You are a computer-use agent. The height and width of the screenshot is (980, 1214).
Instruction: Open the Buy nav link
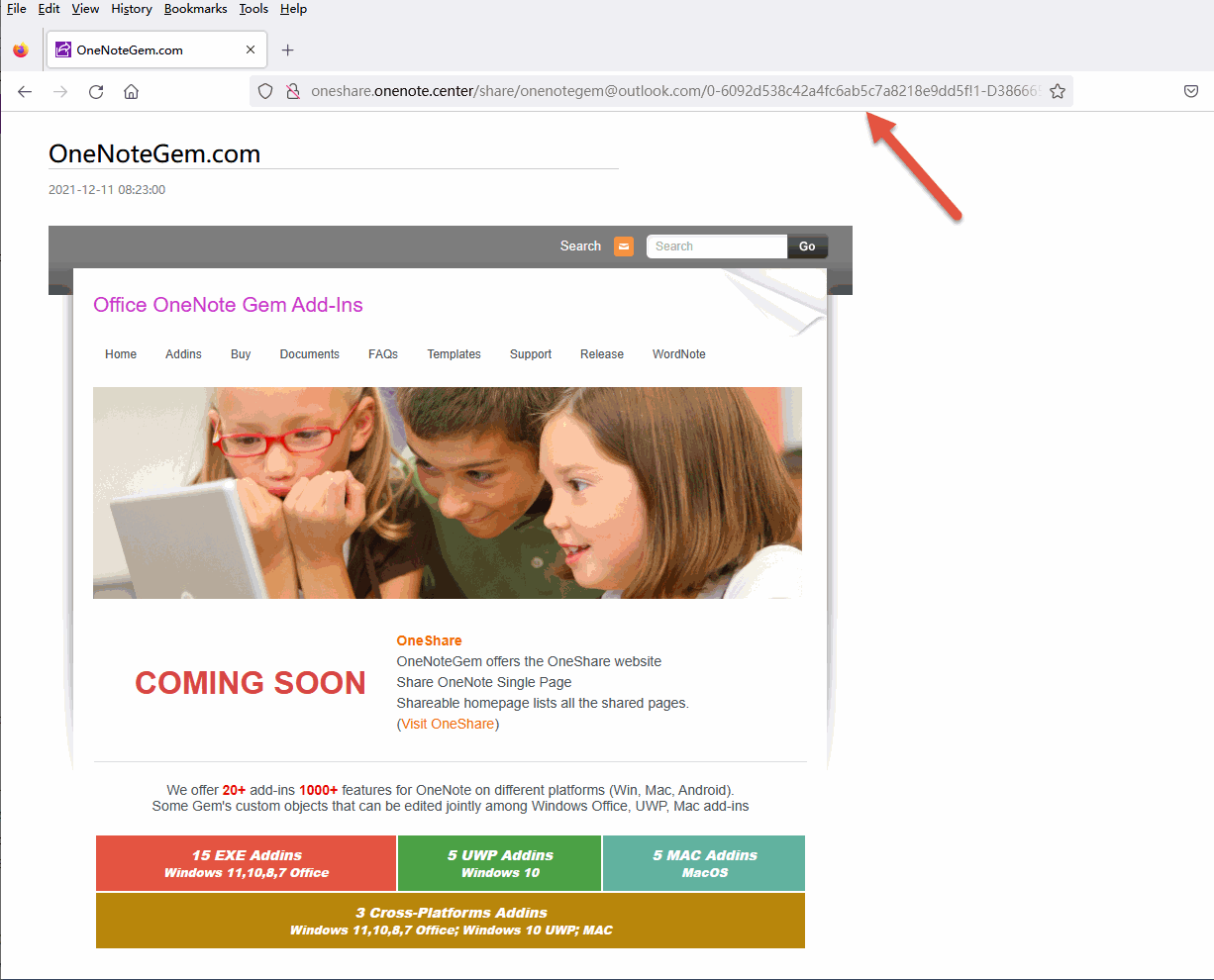[241, 354]
